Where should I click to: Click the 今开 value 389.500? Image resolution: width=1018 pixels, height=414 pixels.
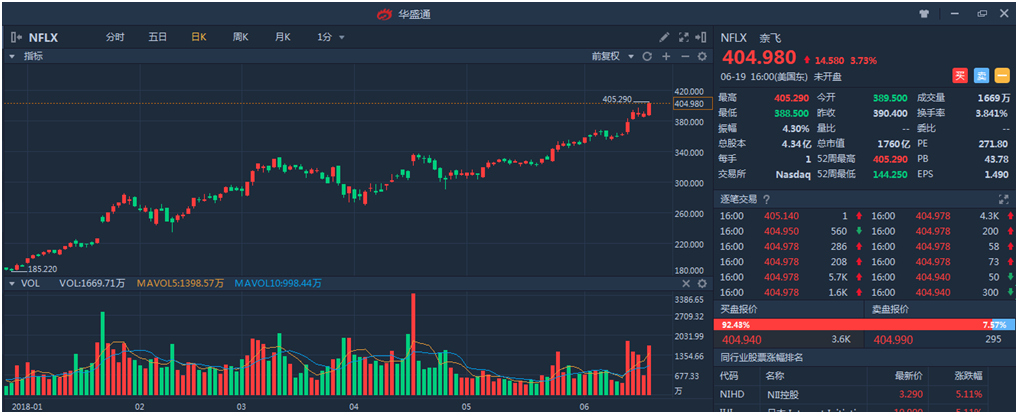(890, 98)
